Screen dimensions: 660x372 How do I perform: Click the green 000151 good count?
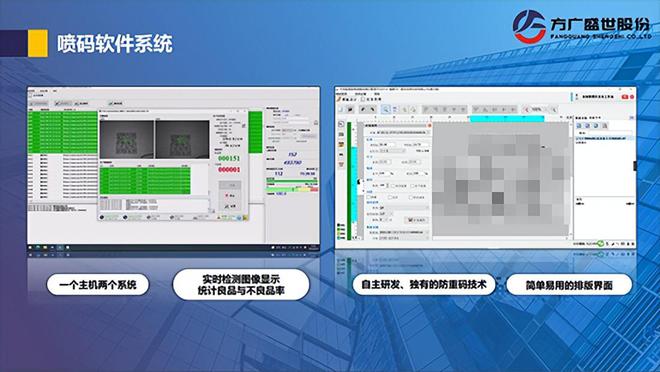[x=229, y=158]
